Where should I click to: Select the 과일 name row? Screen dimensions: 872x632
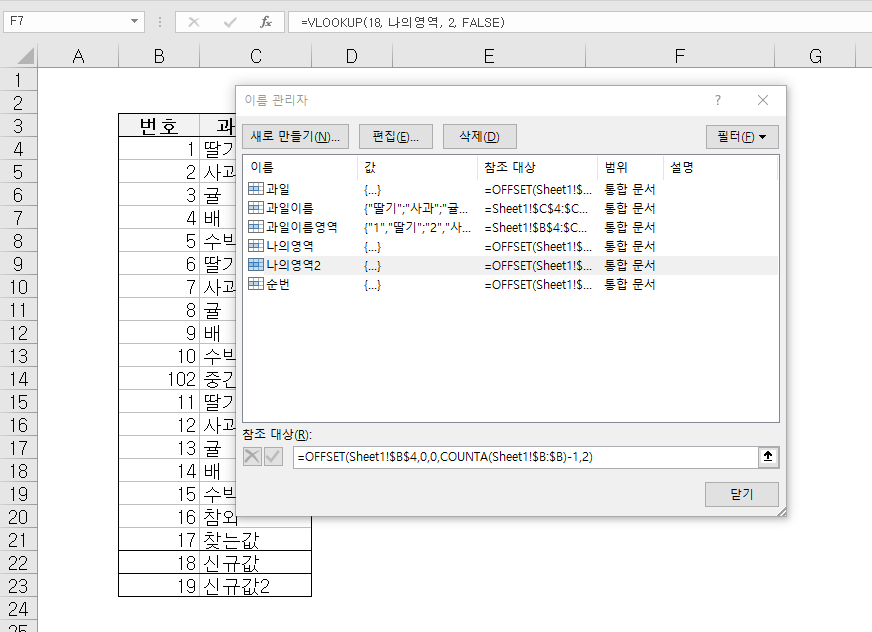[x=510, y=190]
